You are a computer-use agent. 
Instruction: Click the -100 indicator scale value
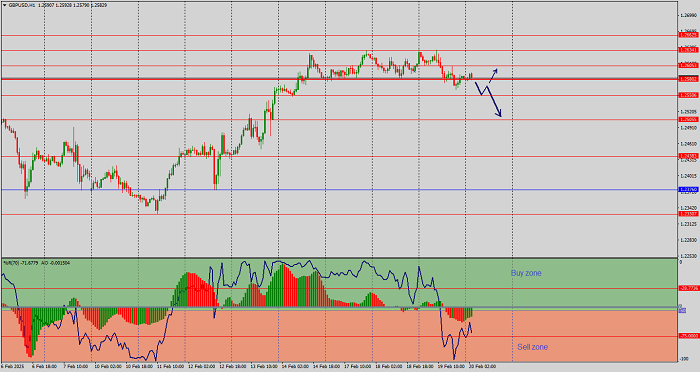[x=683, y=359]
